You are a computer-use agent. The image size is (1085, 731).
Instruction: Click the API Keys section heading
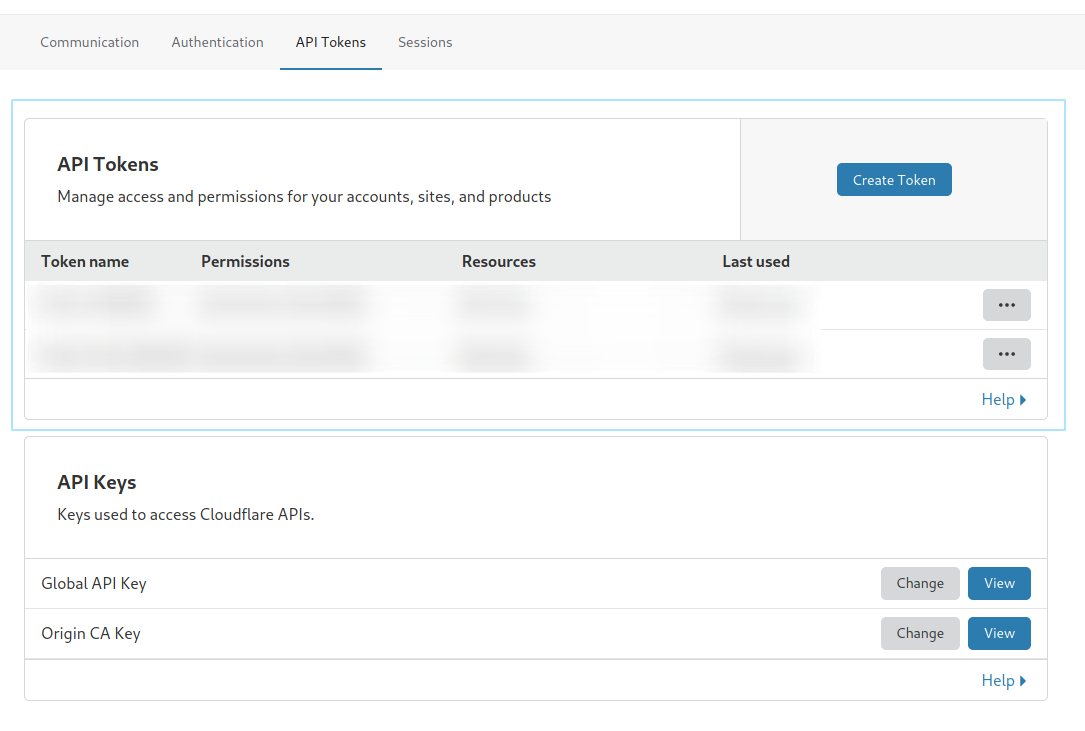tap(97, 482)
